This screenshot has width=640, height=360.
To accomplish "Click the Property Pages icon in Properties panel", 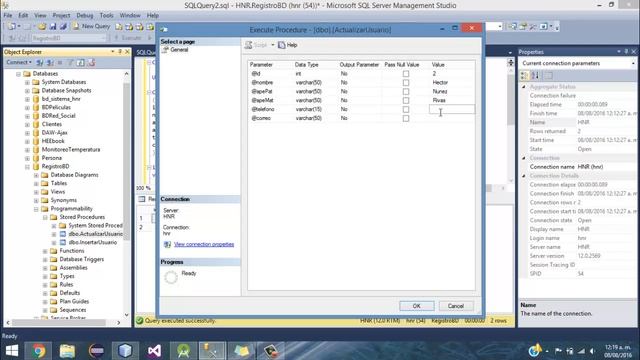I will (x=549, y=76).
